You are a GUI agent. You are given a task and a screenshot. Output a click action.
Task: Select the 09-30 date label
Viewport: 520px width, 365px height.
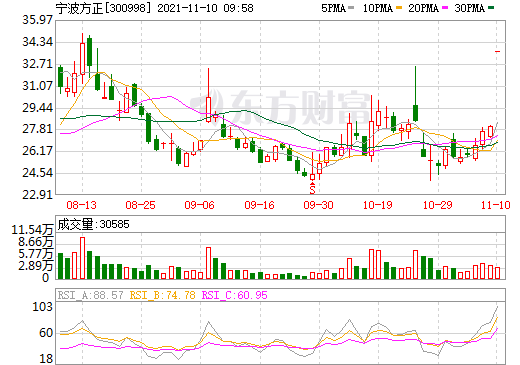tap(318, 205)
